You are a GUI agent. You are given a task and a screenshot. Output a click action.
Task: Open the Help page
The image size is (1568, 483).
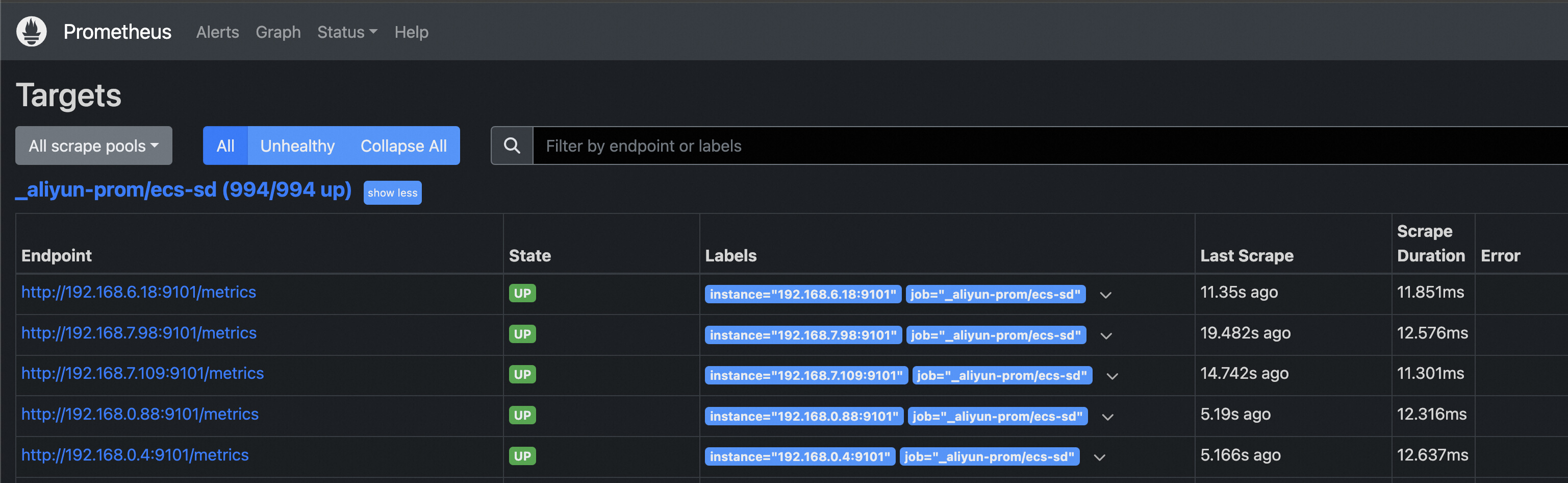point(411,32)
